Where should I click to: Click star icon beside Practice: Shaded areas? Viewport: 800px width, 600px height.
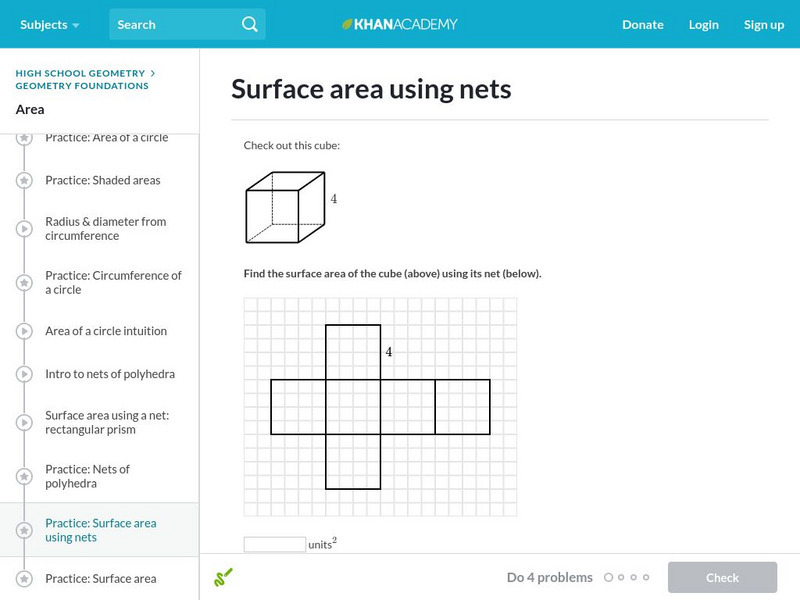click(24, 180)
